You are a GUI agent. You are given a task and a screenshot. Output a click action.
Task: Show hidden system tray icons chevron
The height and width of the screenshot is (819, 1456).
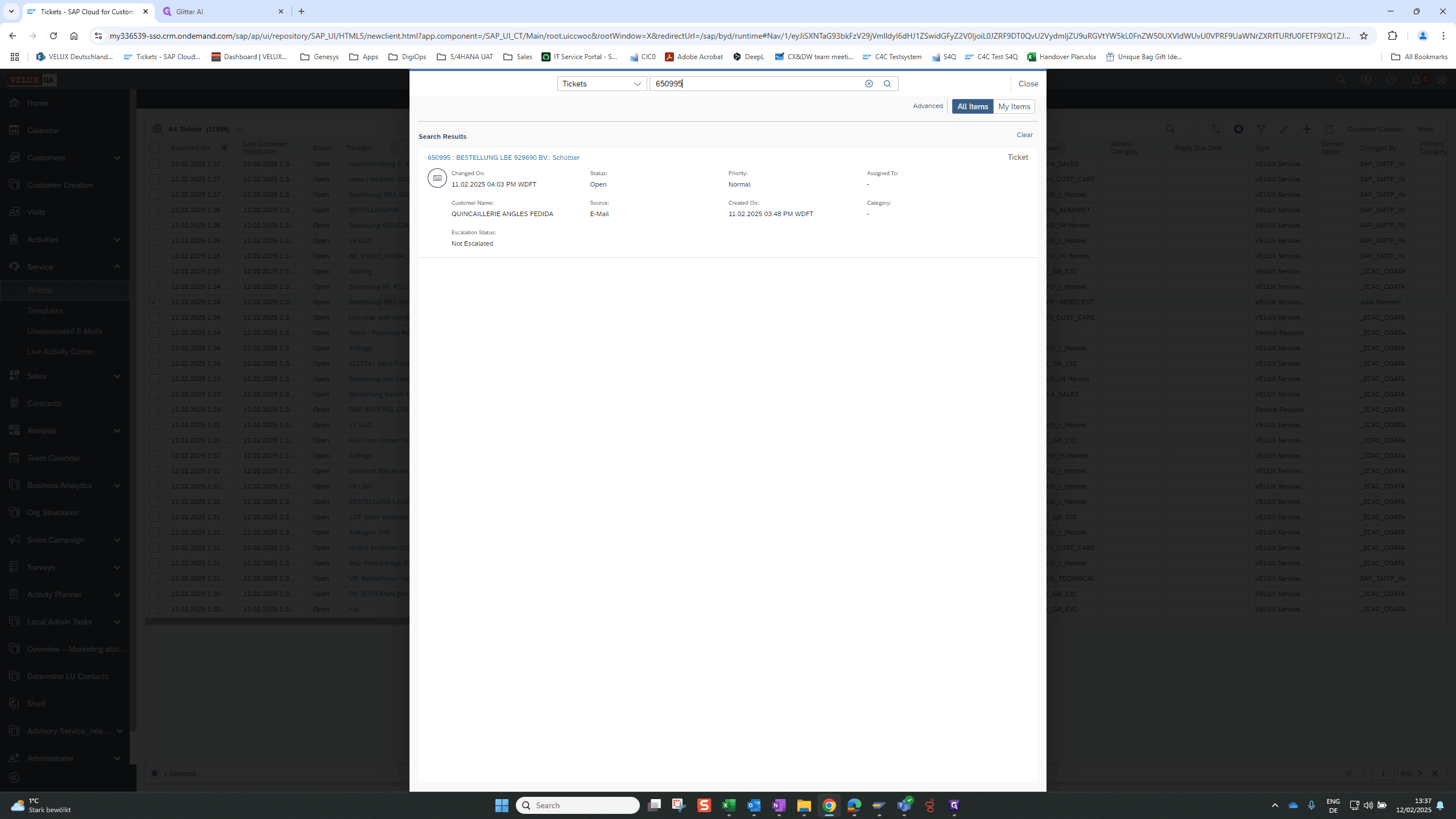[1275, 805]
